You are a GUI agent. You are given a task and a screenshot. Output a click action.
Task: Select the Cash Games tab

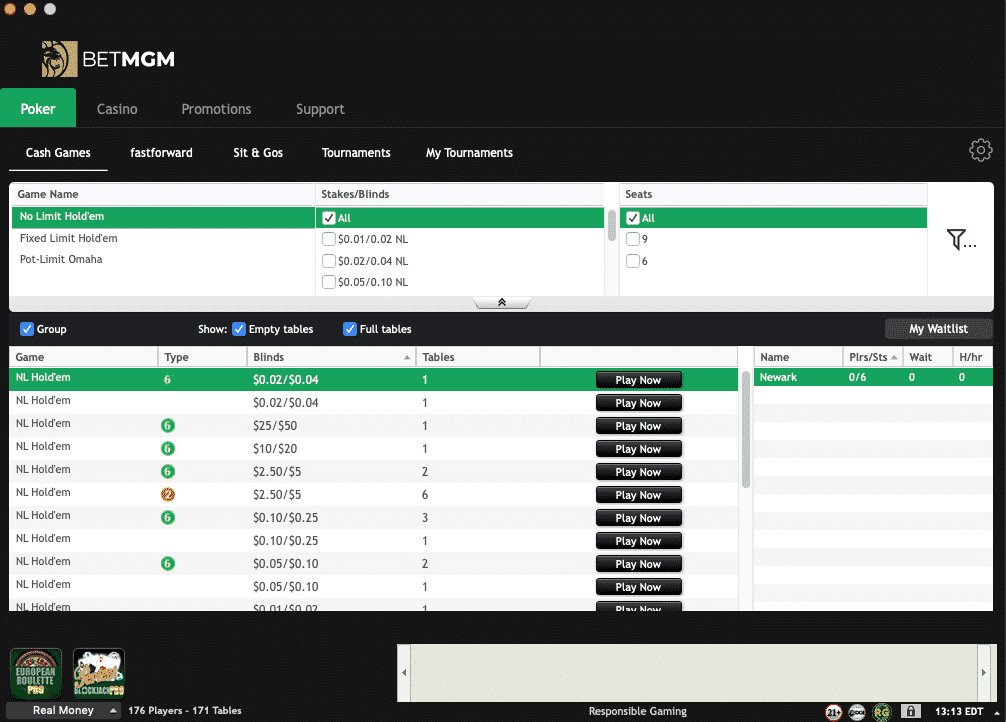(58, 153)
